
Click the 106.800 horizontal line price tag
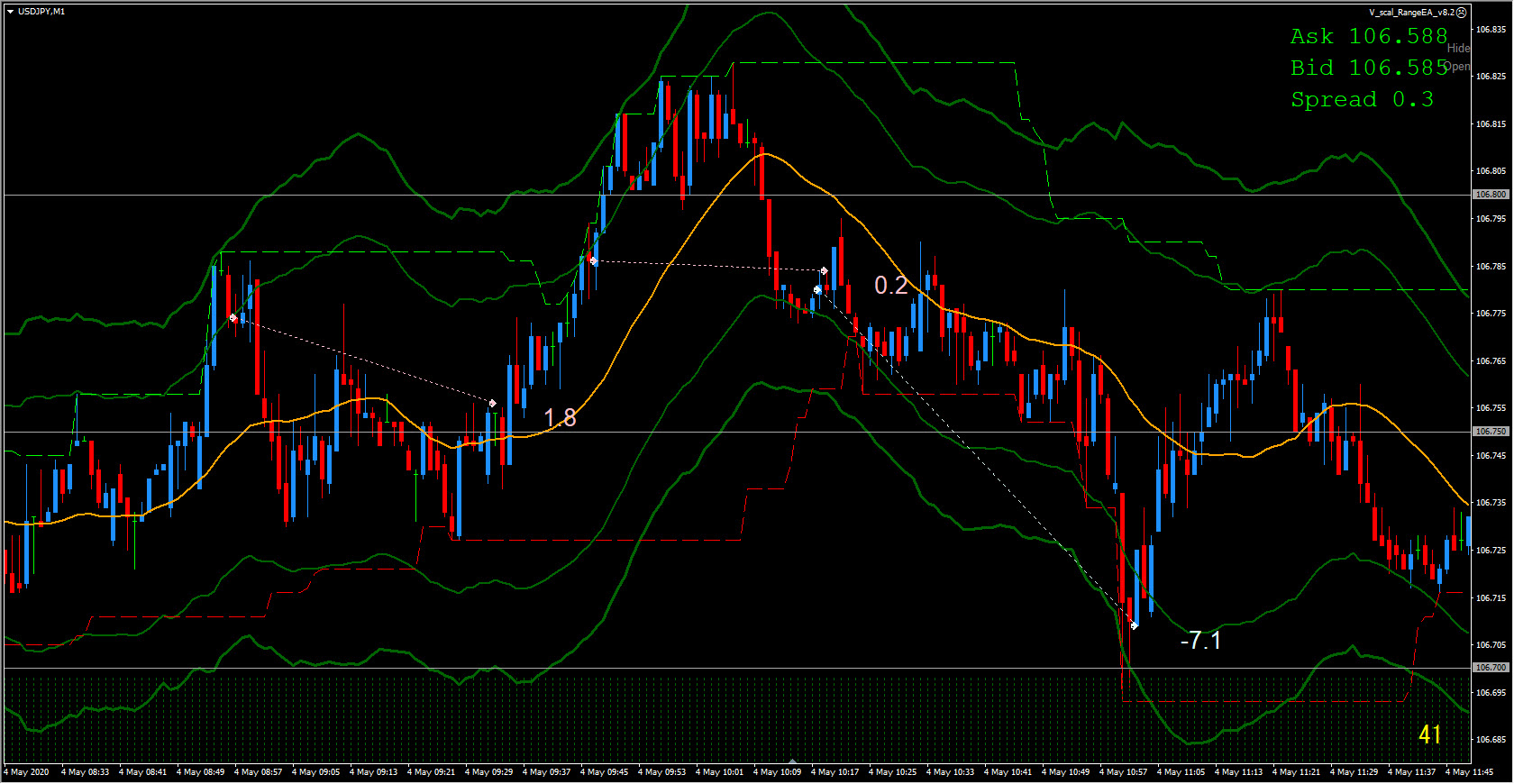[1491, 195]
